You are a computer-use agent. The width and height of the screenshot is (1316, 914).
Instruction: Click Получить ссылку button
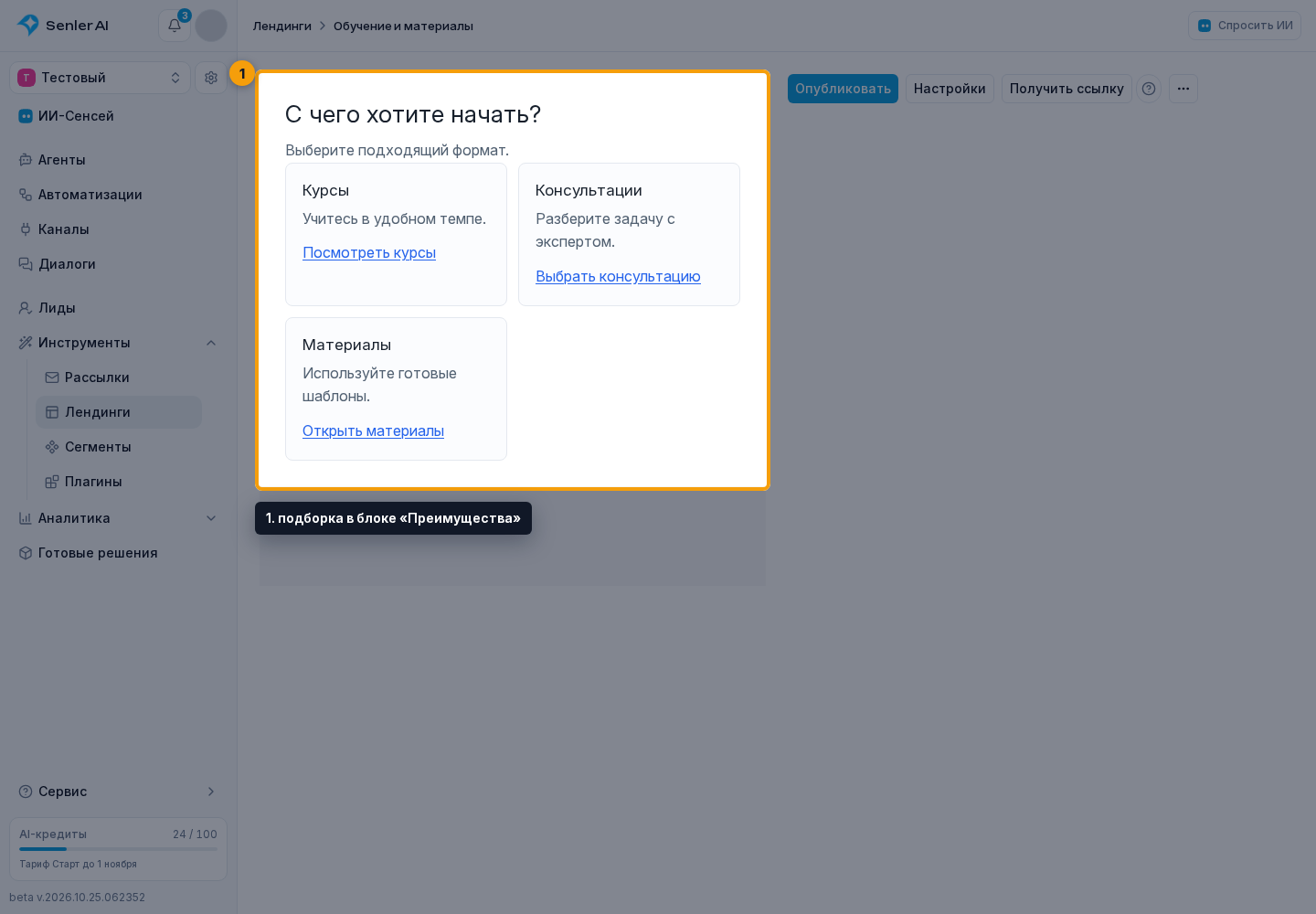coord(1067,89)
